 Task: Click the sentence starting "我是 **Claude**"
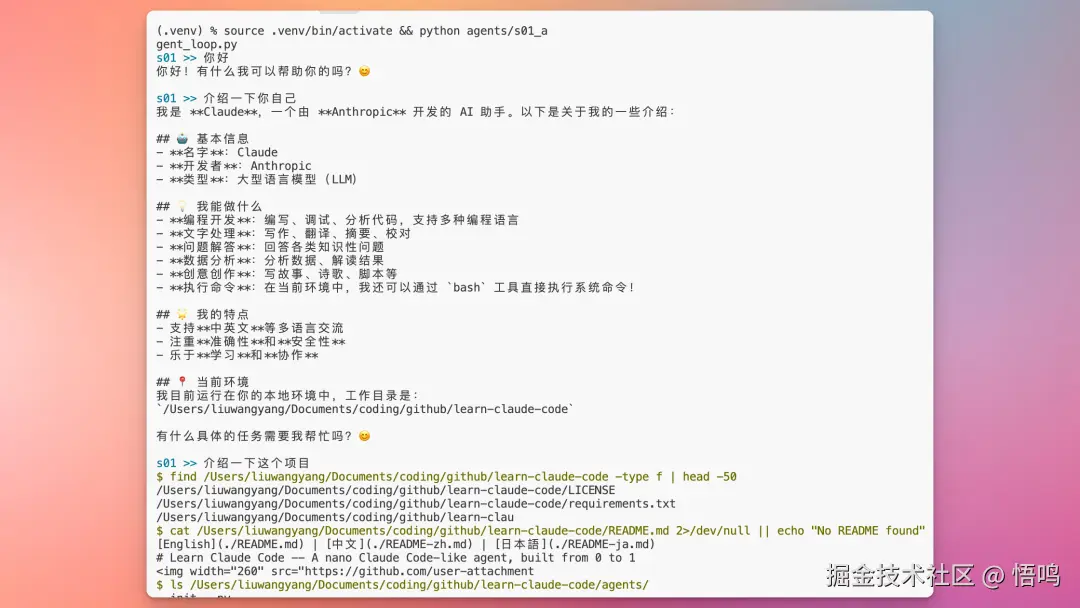click(x=415, y=112)
